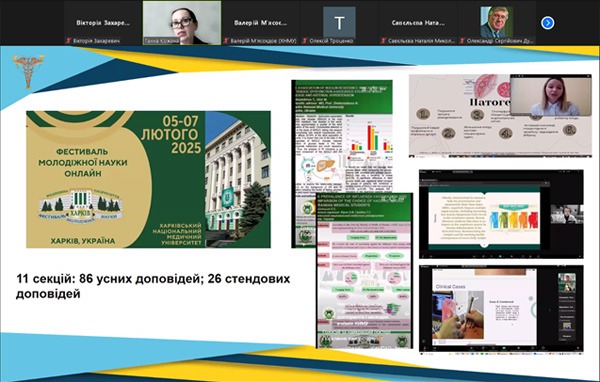Select Ганна Кожина's active video tile
The image size is (600, 382).
point(182,23)
